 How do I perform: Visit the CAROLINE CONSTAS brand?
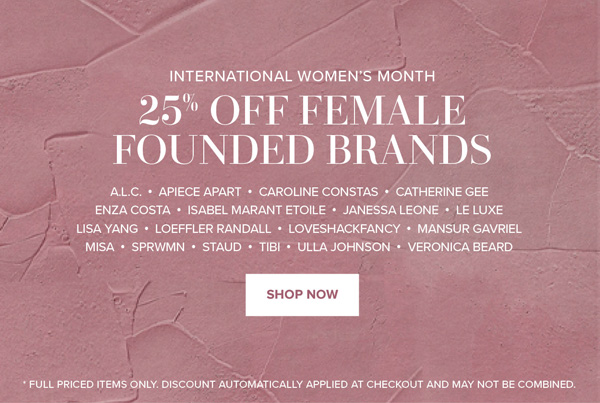318,192
